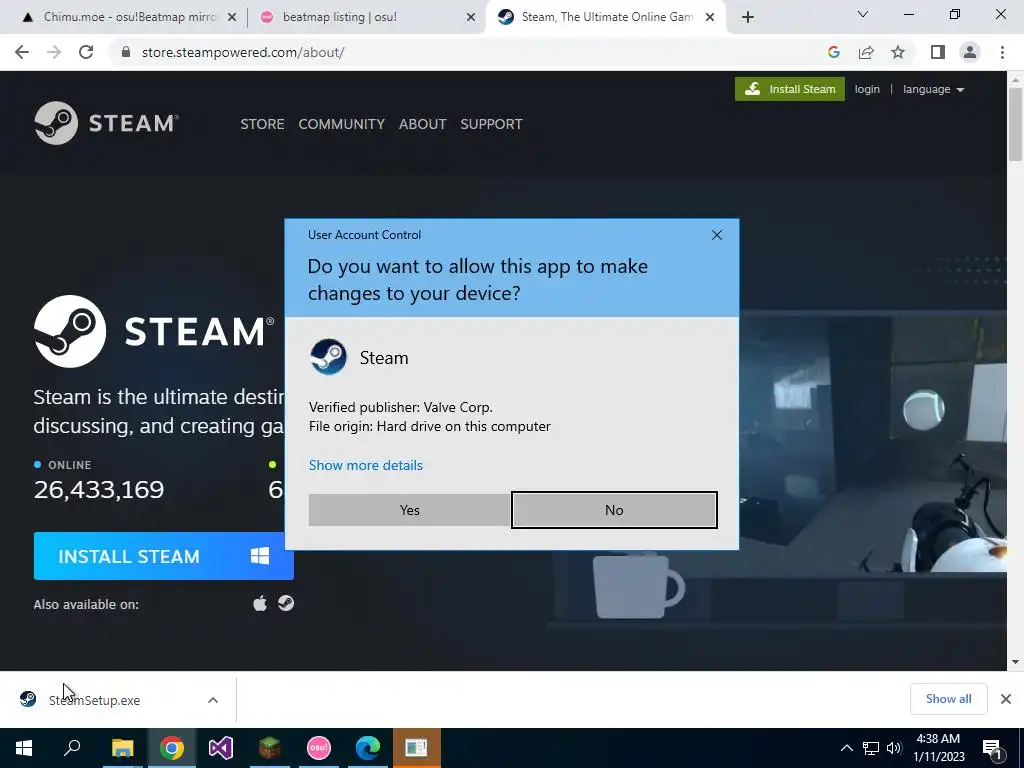
Task: Click the page vertical scrollbar thumb
Action: (1015, 123)
